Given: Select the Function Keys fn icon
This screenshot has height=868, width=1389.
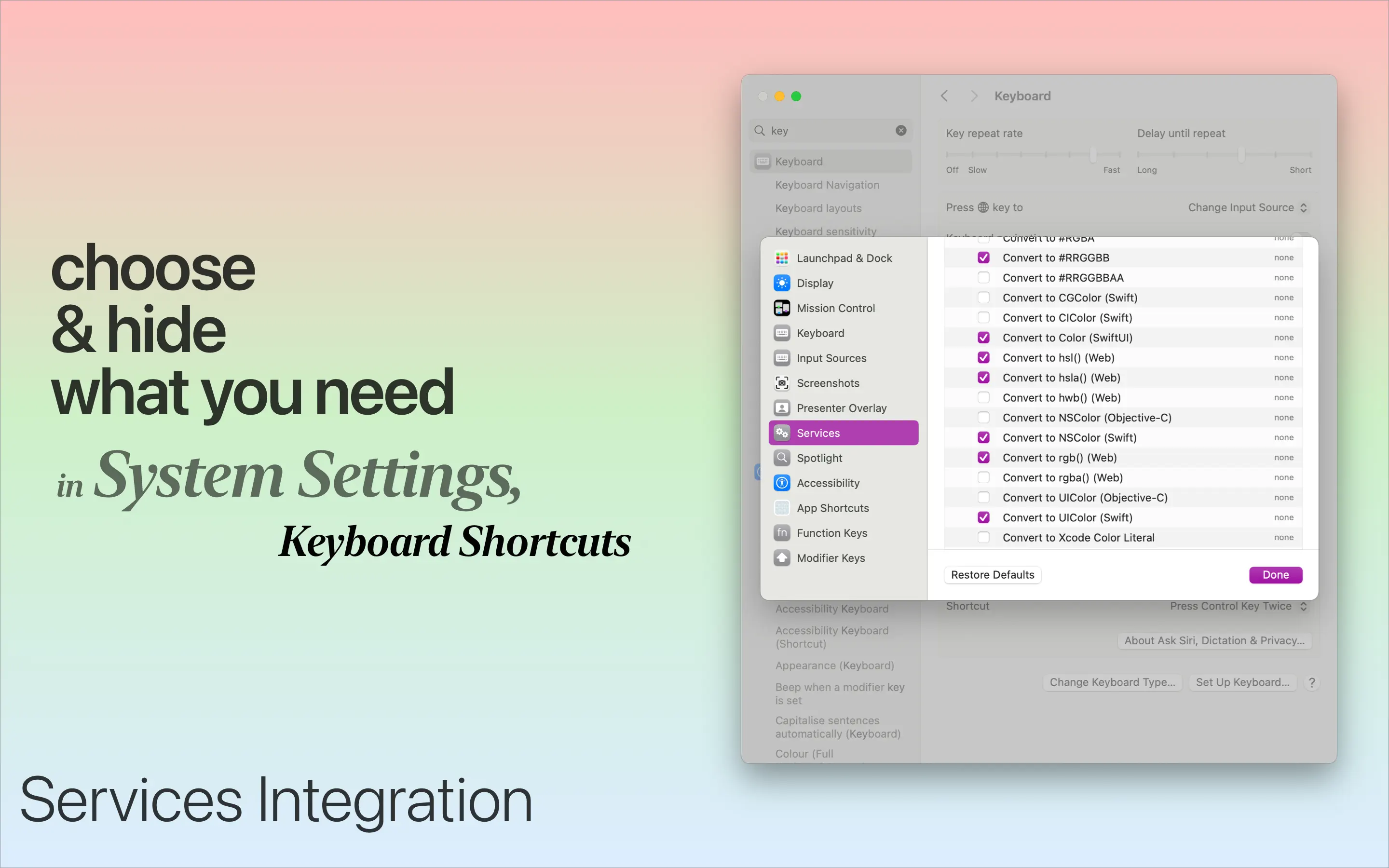Looking at the screenshot, I should pyautogui.click(x=781, y=533).
